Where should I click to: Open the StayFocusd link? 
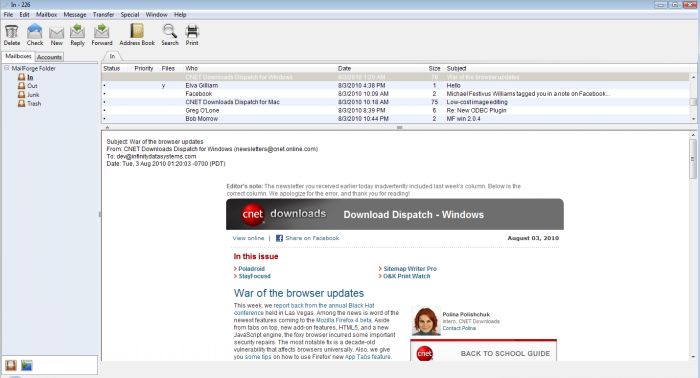[254, 276]
